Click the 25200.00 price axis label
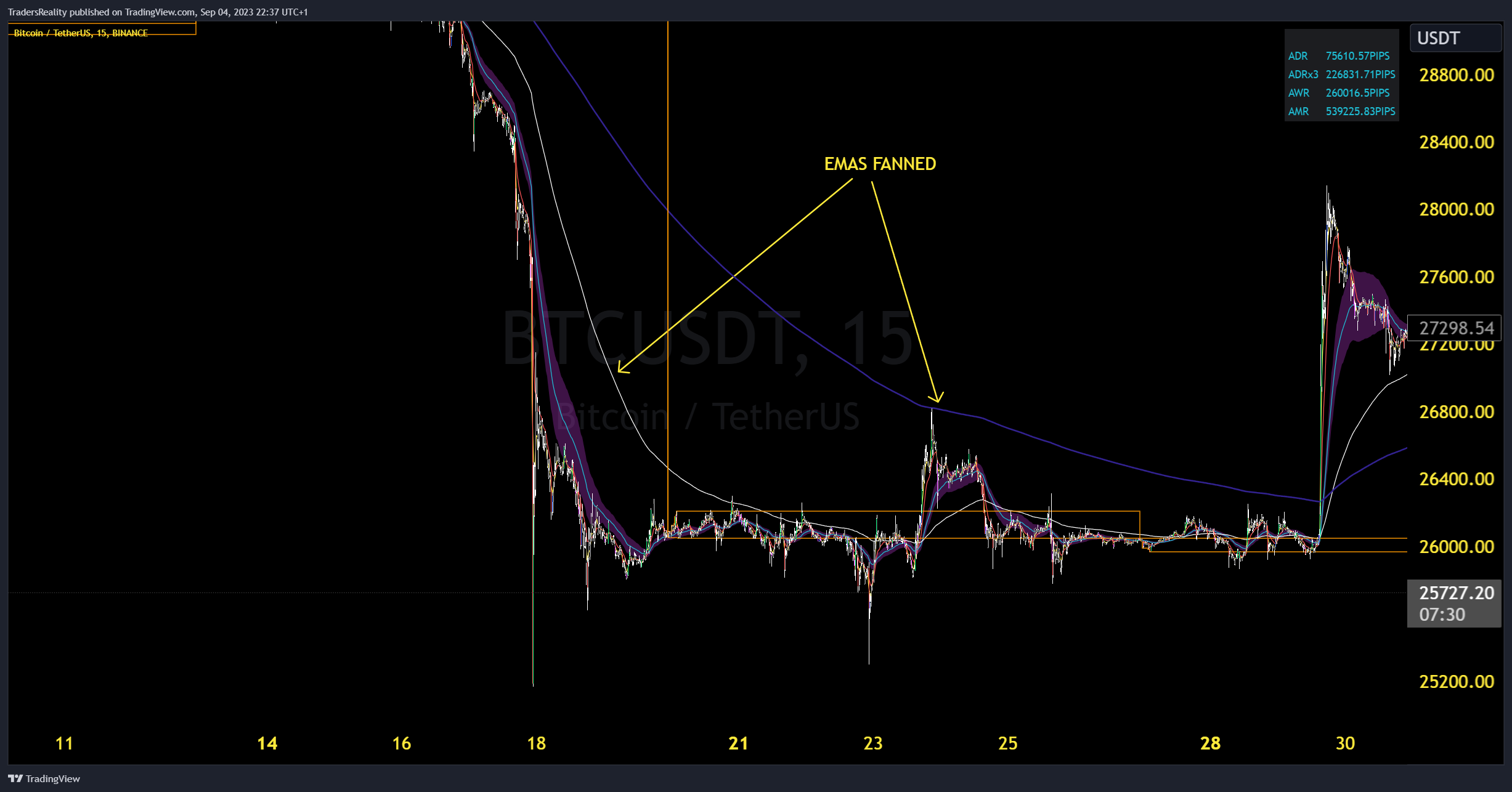This screenshot has height=792, width=1512. pyautogui.click(x=1457, y=682)
